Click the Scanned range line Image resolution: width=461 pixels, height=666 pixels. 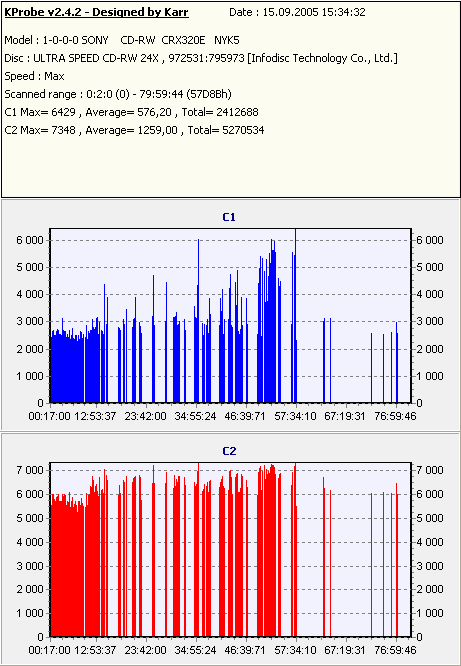pyautogui.click(x=118, y=94)
